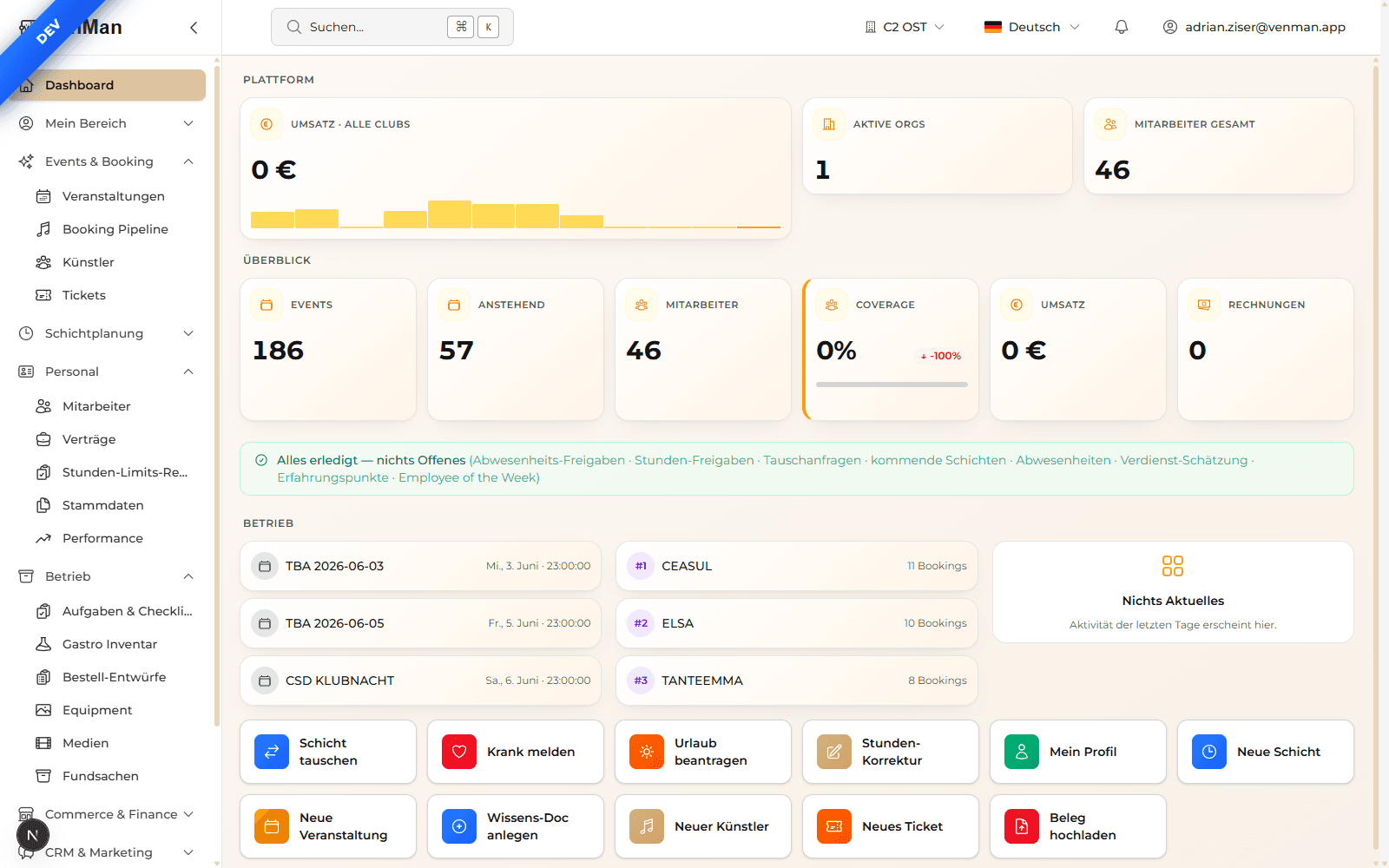
Task: Click the Coverage progress bar
Action: (x=892, y=385)
